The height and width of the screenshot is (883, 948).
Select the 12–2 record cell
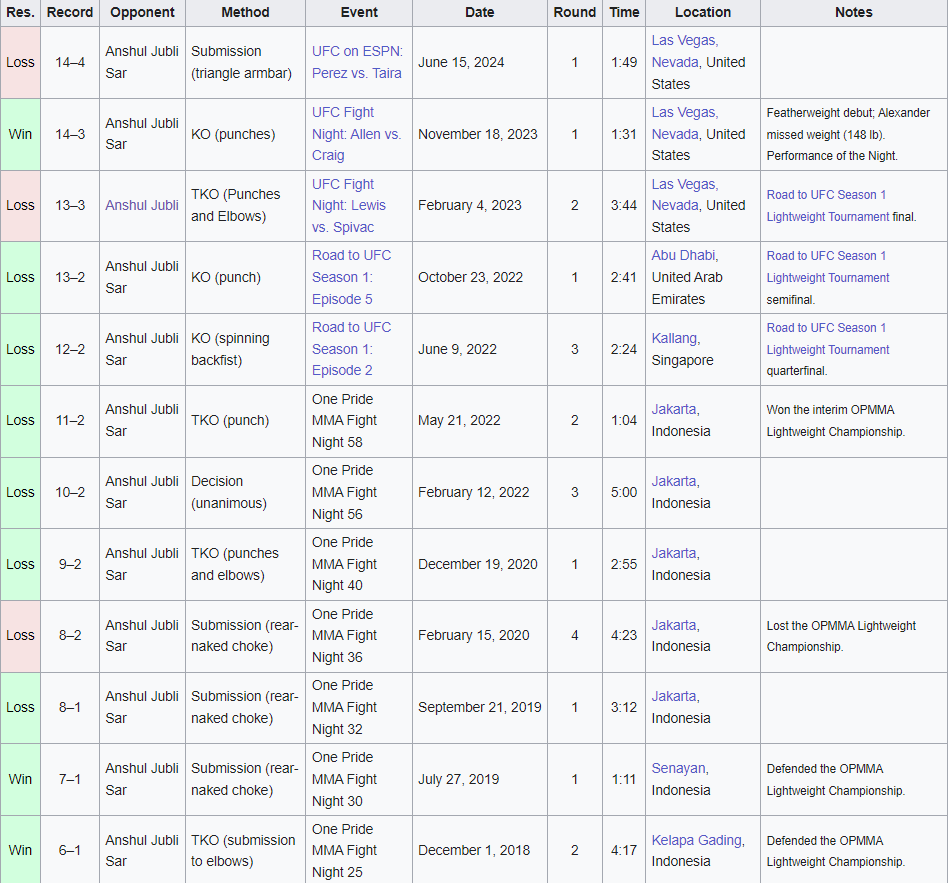[70, 349]
